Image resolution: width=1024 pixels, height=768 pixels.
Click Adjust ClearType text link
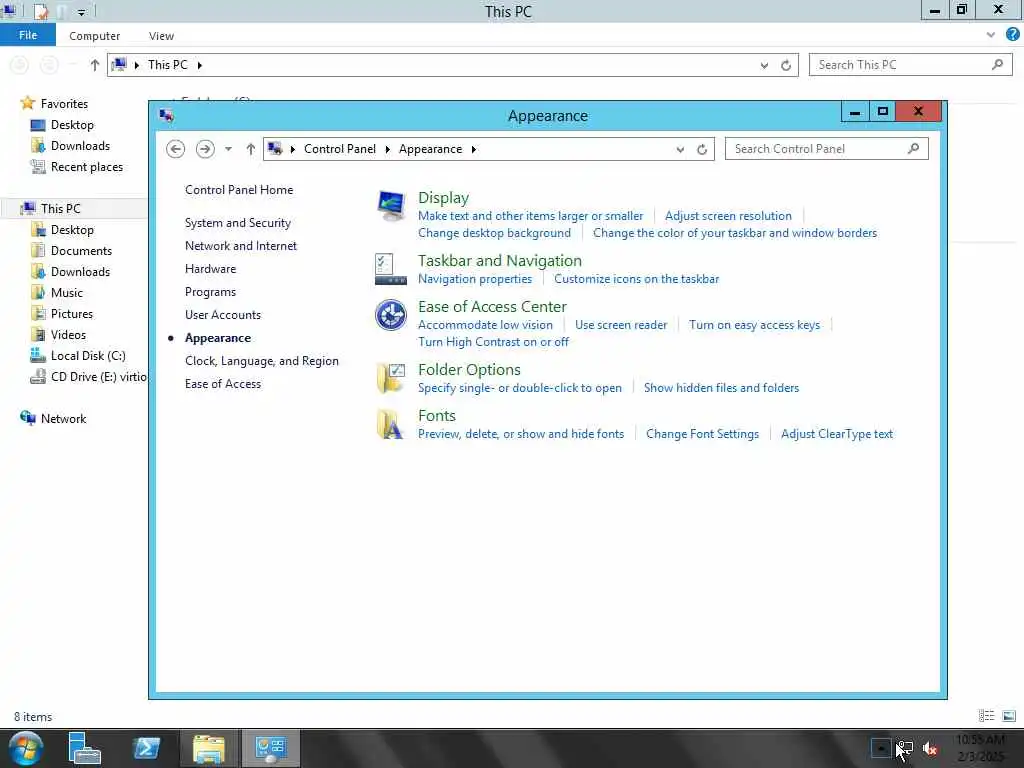coord(837,434)
